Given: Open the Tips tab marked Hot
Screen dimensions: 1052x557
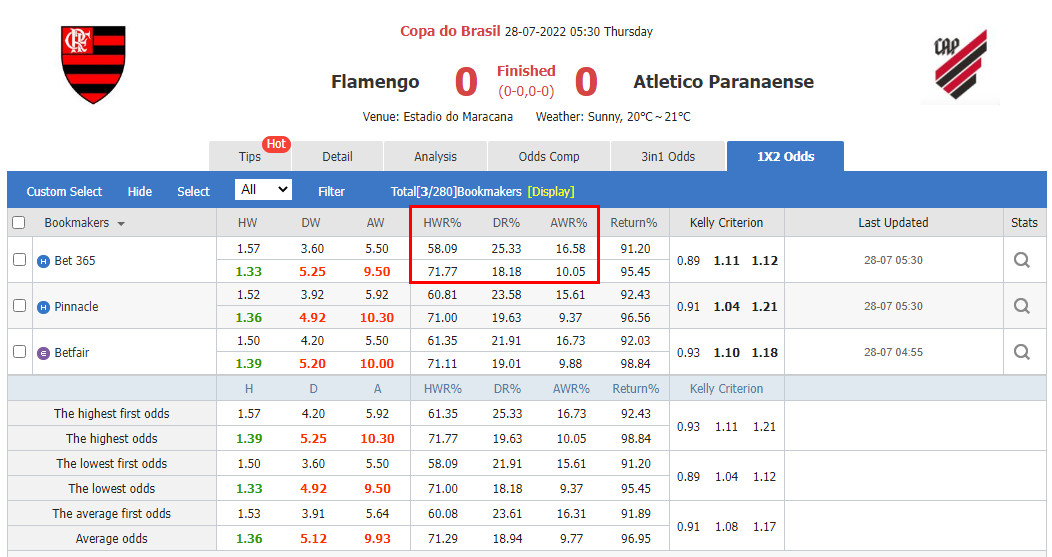Looking at the screenshot, I should [x=250, y=156].
